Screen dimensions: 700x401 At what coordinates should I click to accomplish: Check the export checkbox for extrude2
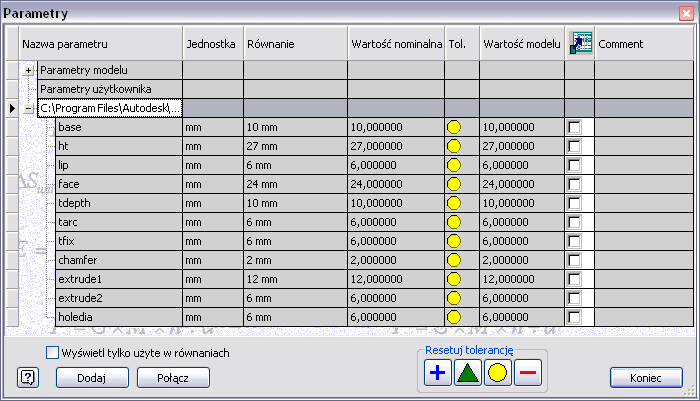(x=574, y=298)
